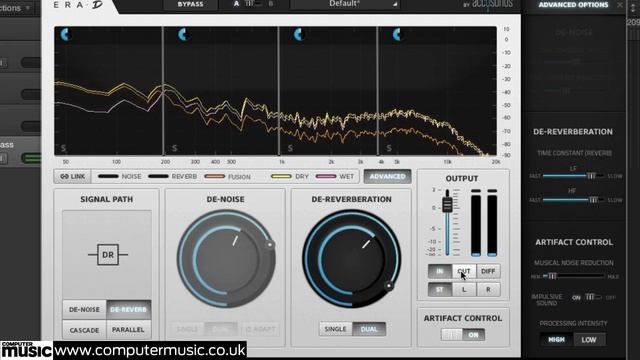Select DUAL mode under De-Reverberation
This screenshot has height=360, width=640.
369,329
